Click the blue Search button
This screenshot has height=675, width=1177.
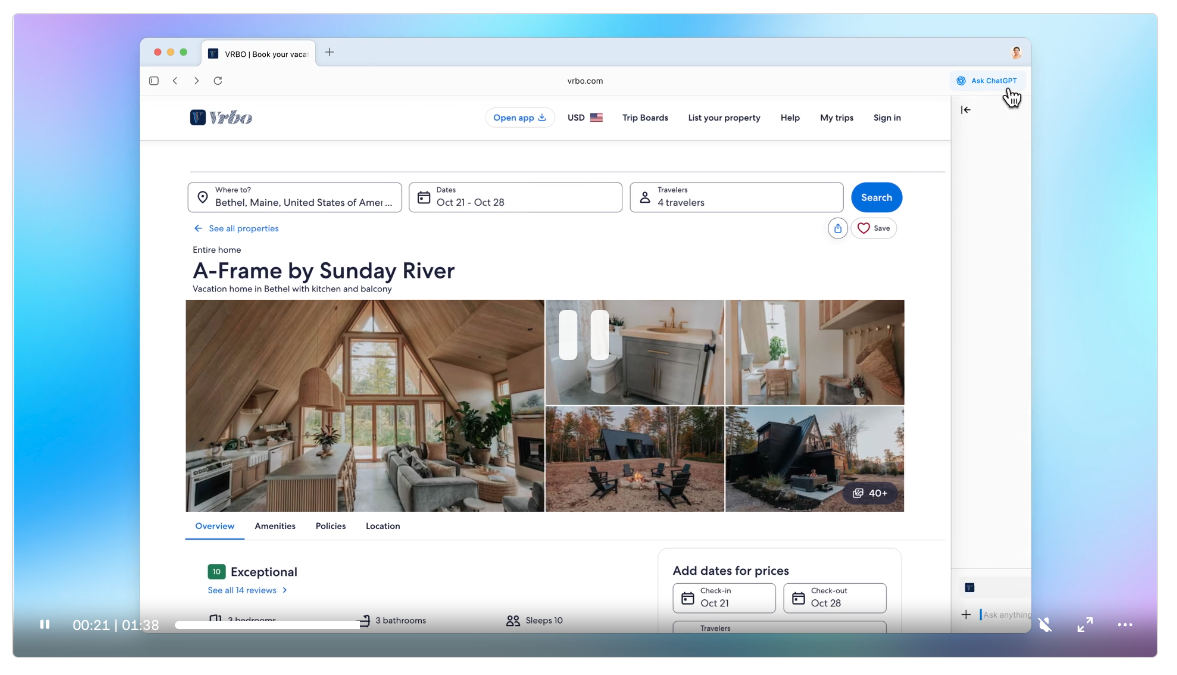pyautogui.click(x=877, y=197)
